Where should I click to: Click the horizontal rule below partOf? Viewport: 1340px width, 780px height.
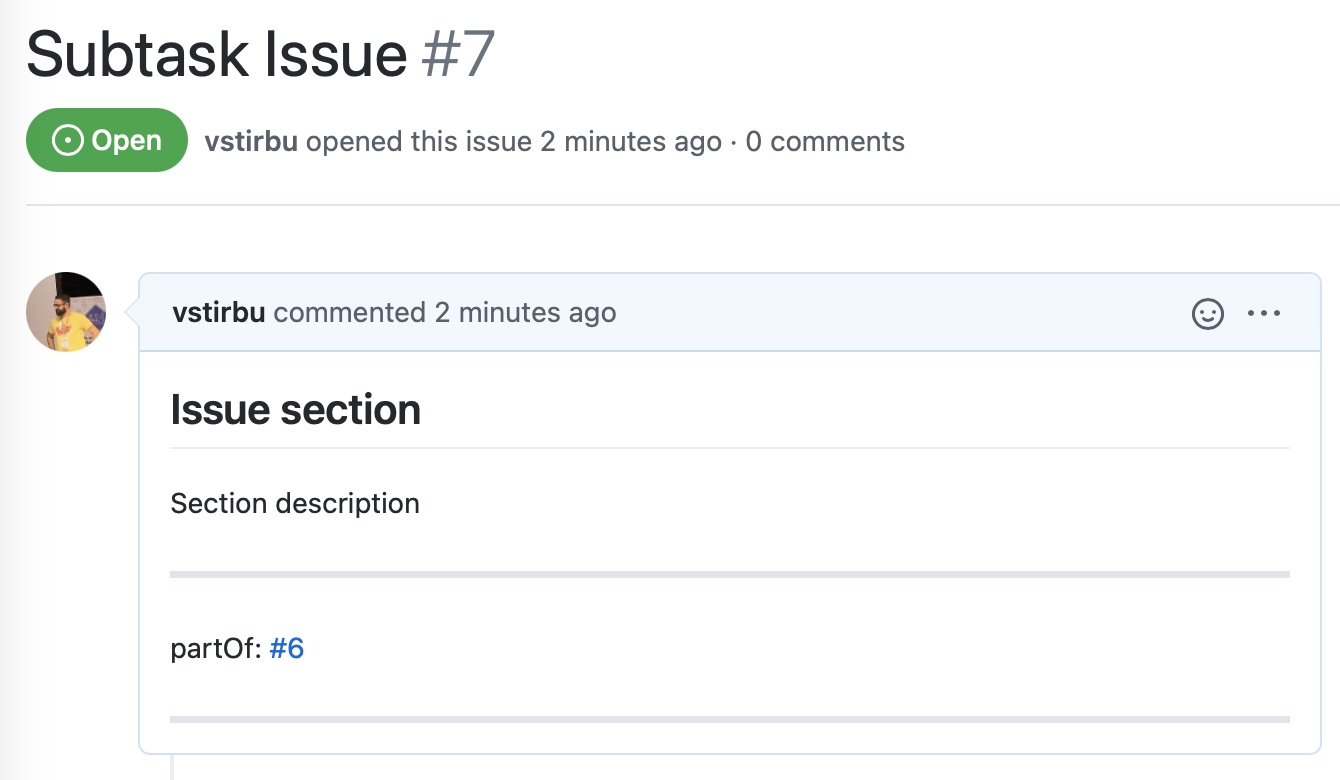(730, 719)
